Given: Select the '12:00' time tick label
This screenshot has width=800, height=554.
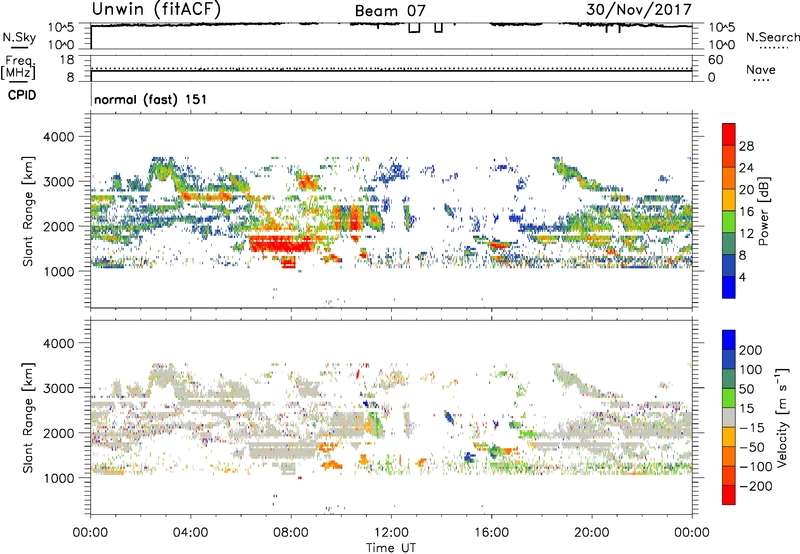Looking at the screenshot, I should point(391,533).
